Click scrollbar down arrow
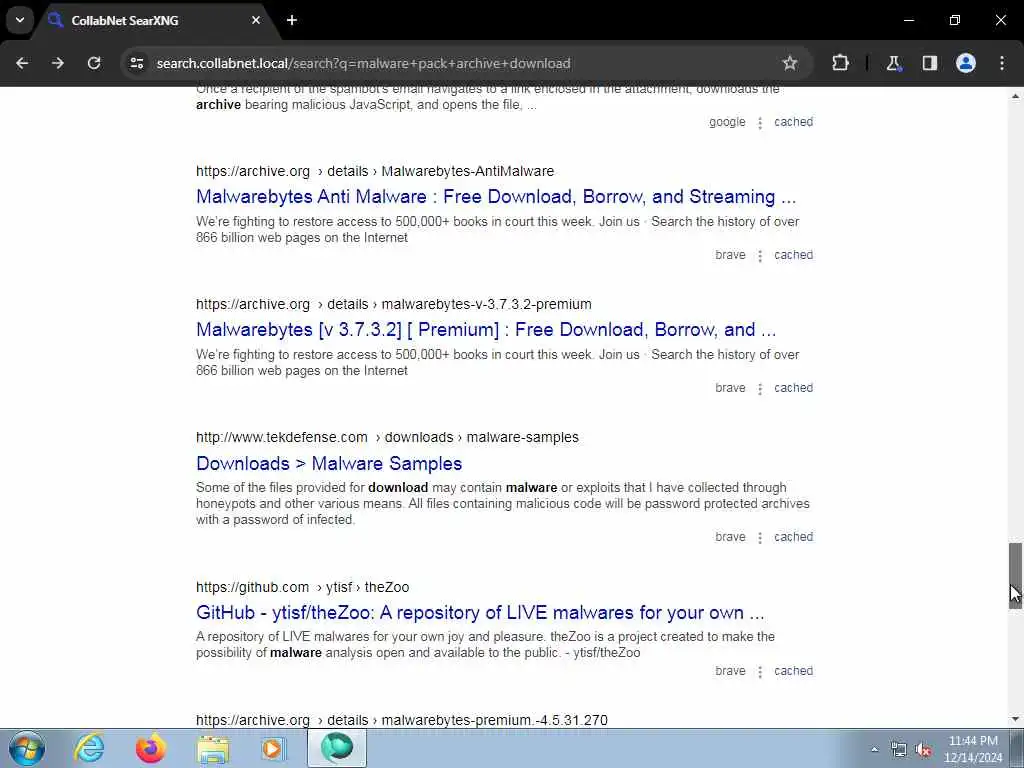 [1015, 719]
